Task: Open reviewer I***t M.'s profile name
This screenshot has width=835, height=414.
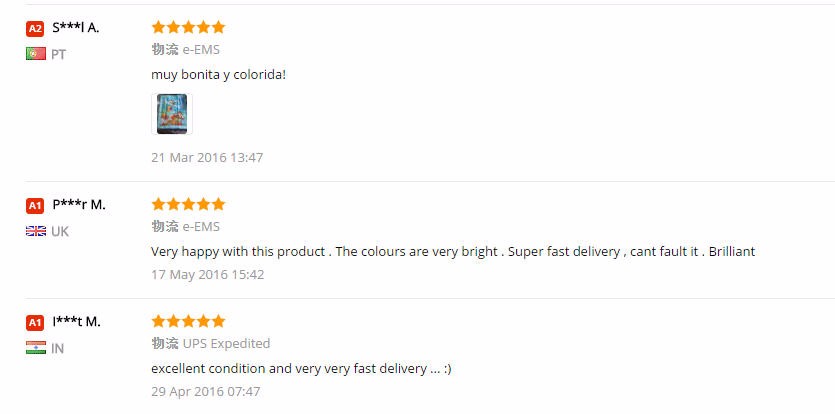Action: point(76,322)
